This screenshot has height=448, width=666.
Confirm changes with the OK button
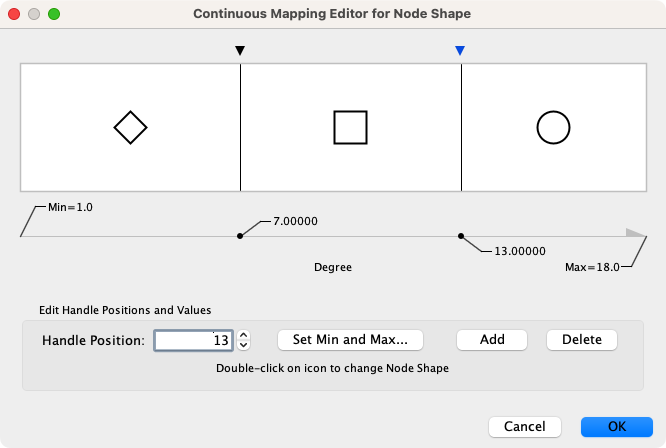tap(617, 427)
